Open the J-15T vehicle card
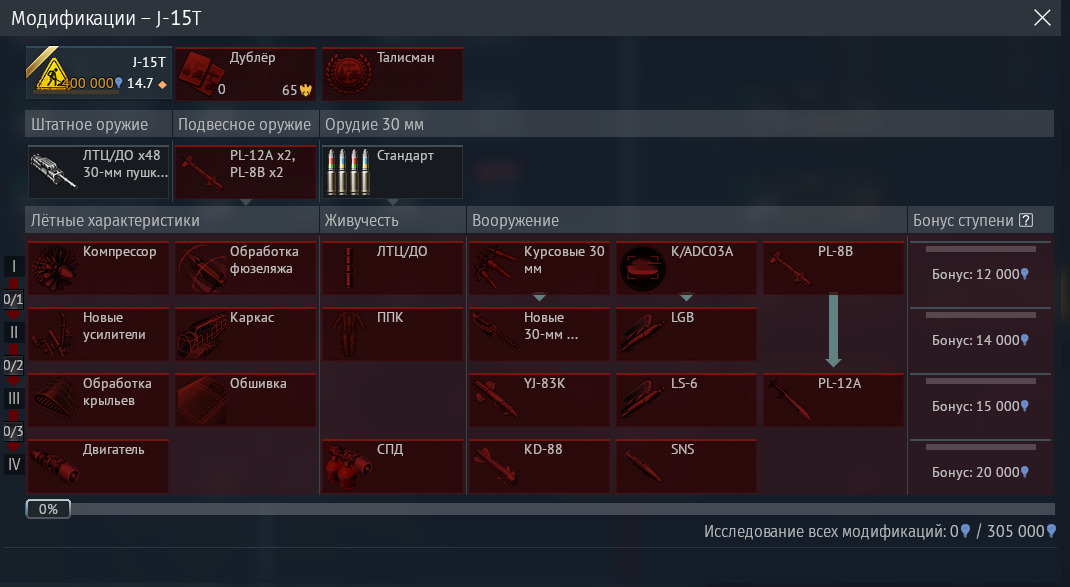Image resolution: width=1070 pixels, height=587 pixels. [x=99, y=73]
